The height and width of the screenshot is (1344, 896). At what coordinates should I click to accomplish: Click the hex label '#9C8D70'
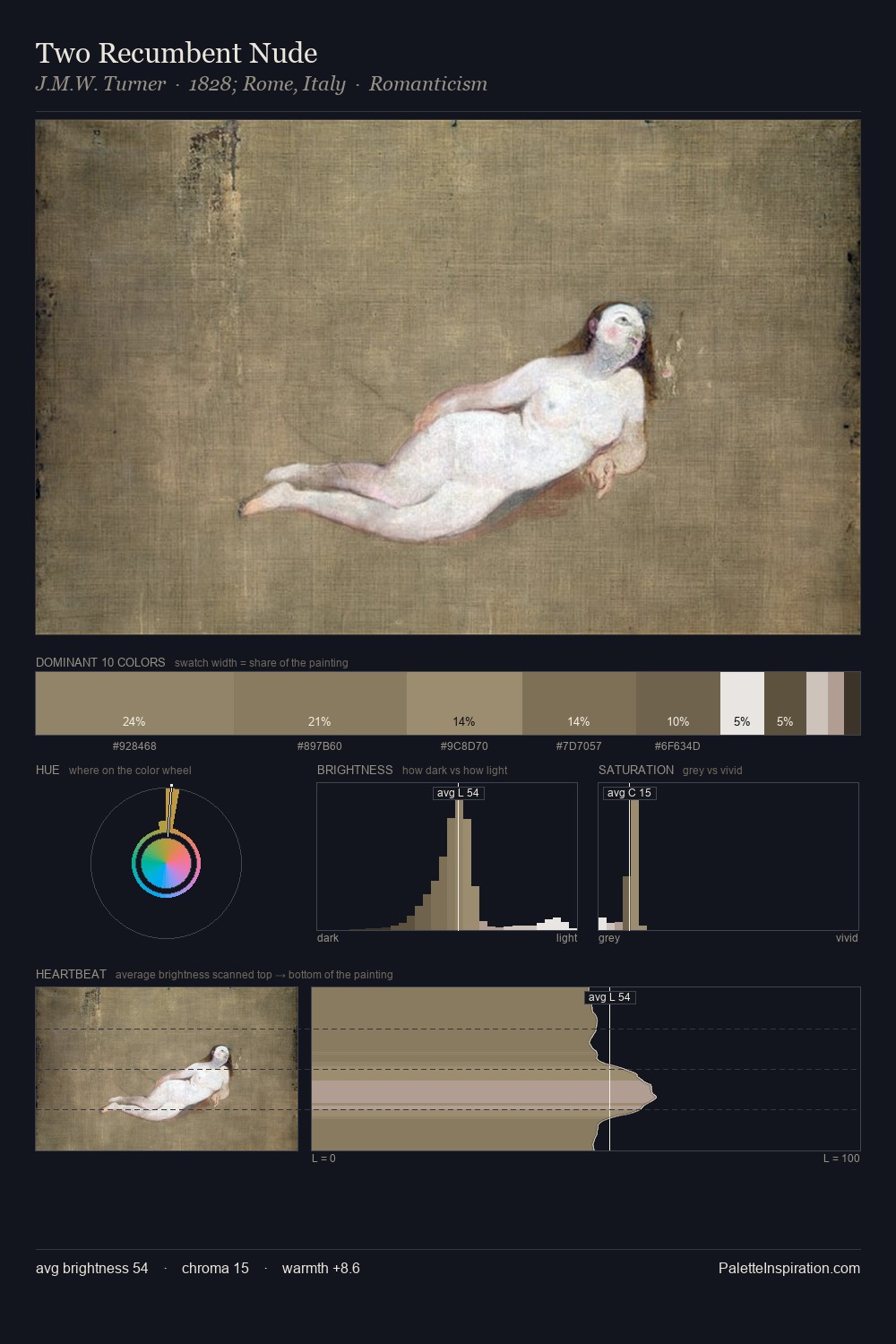click(464, 746)
